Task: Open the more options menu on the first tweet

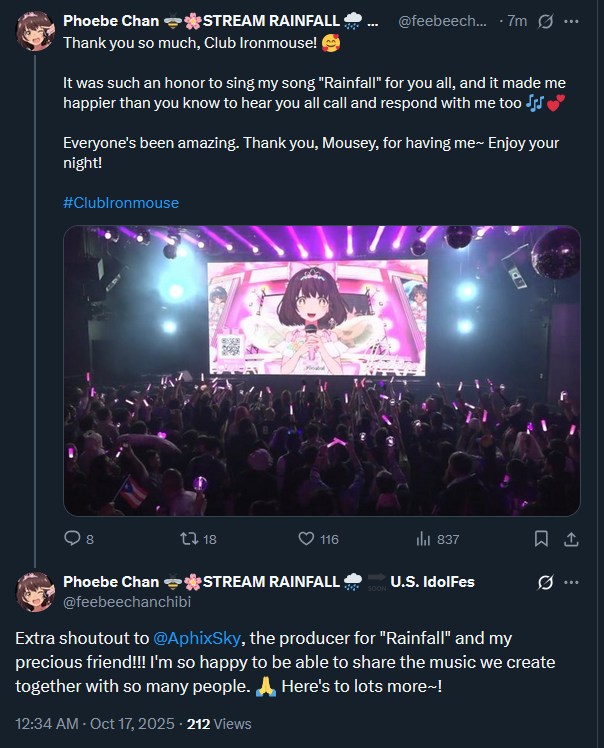Action: [572, 21]
